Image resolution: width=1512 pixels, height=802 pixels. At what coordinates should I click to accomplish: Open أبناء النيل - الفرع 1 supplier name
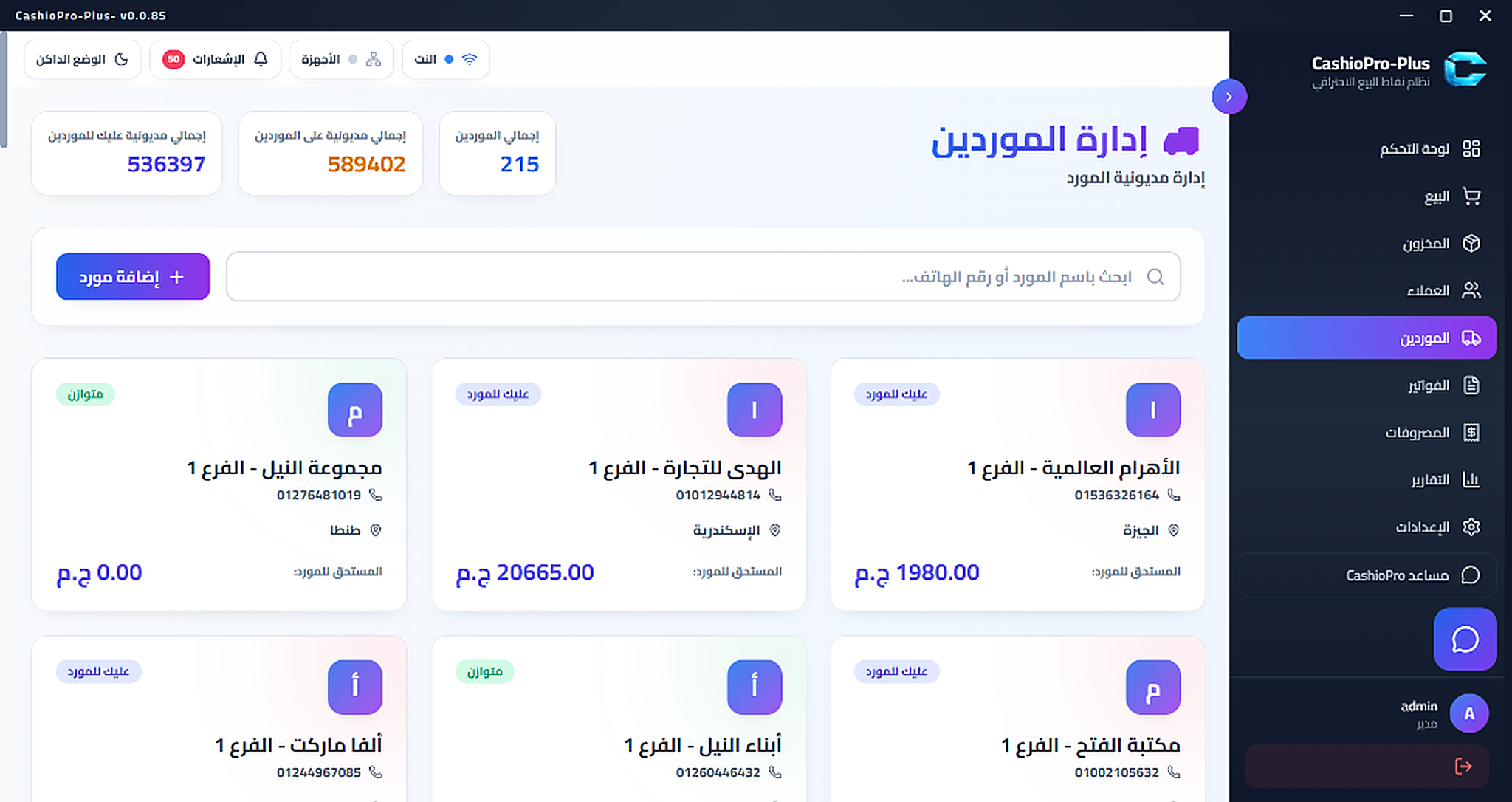click(702, 746)
